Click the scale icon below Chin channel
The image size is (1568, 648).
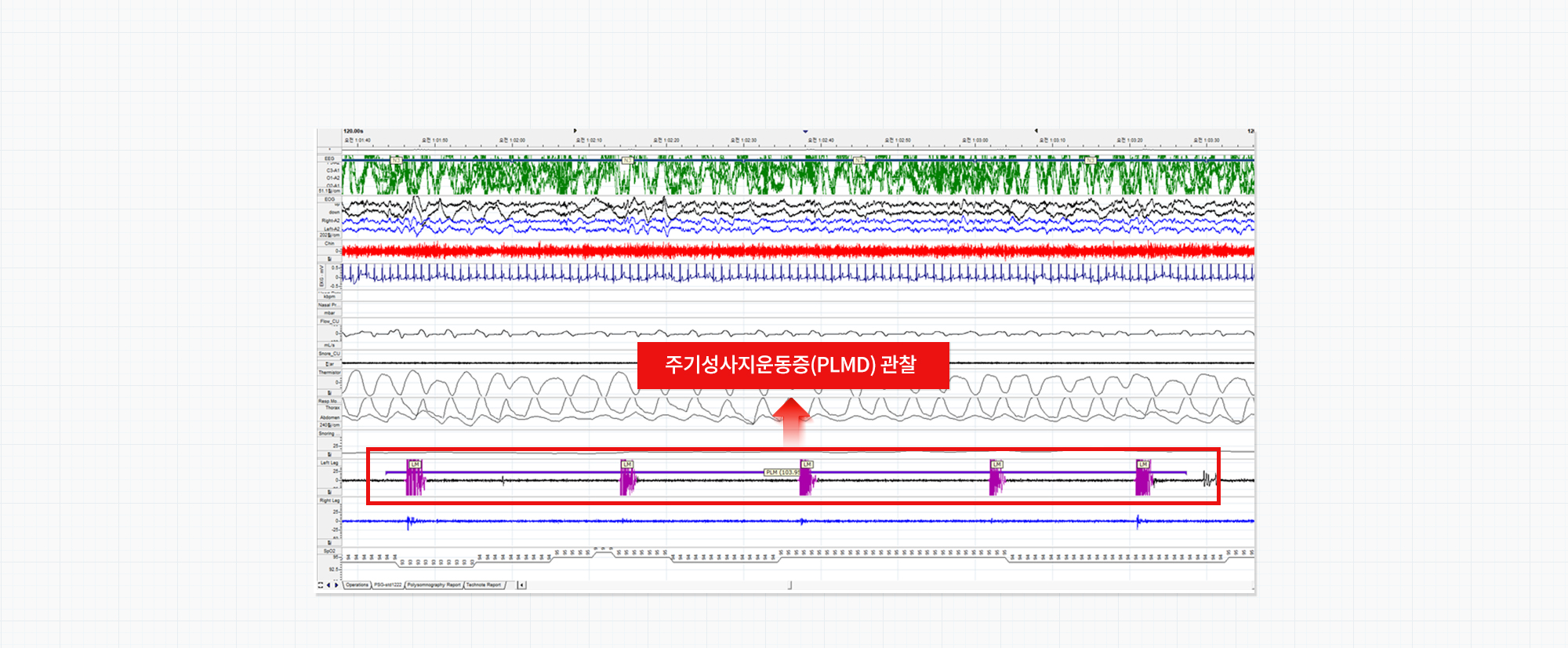(x=329, y=258)
